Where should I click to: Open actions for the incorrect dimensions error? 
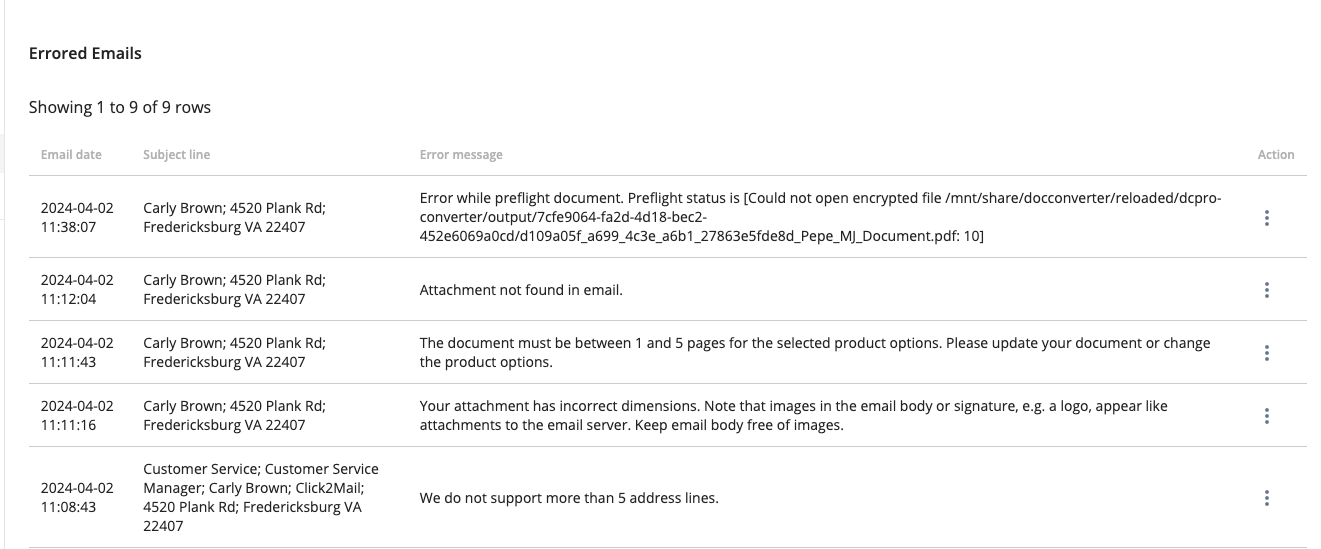coord(1266,415)
